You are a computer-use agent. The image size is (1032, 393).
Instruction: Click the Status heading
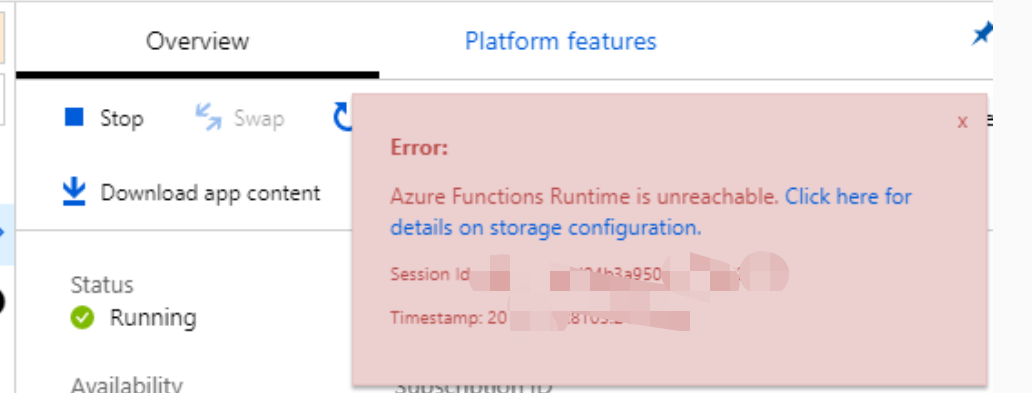(102, 285)
